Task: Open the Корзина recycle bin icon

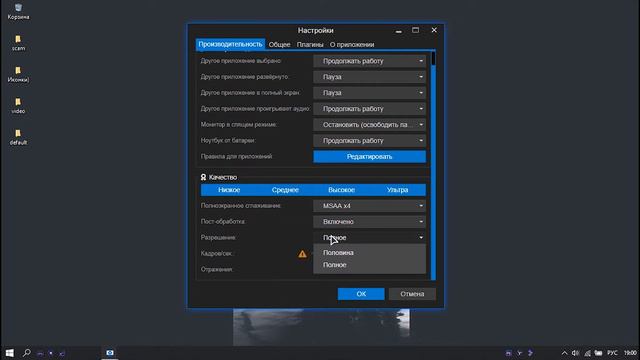Action: (x=18, y=11)
